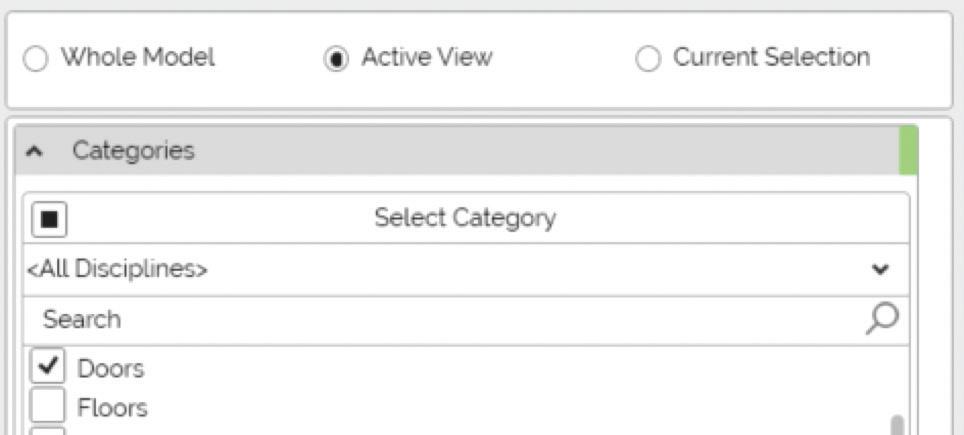Click the category list scrollbar thumb
The image size is (964, 435).
tap(897, 425)
